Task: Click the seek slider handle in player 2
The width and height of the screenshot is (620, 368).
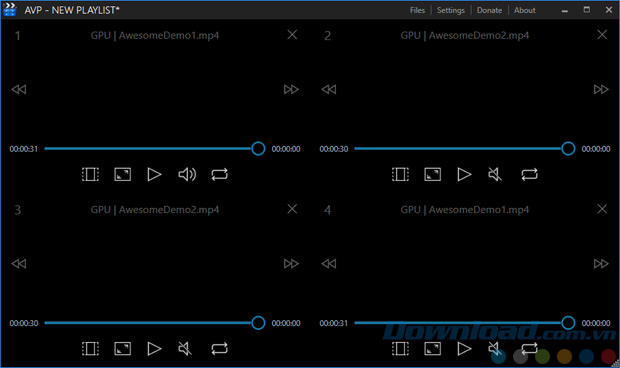Action: [568, 149]
